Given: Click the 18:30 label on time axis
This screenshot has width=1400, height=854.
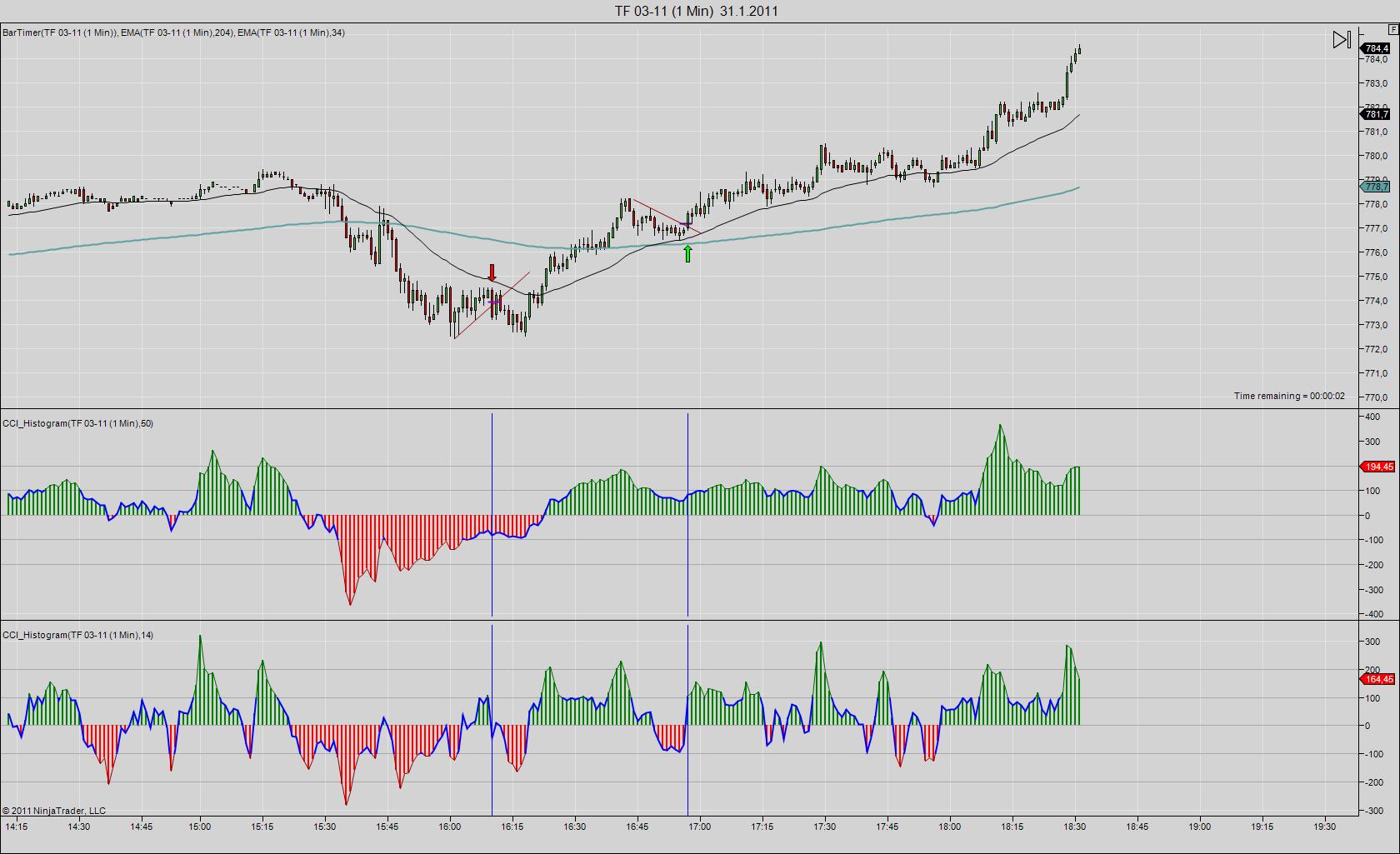Looking at the screenshot, I should pyautogui.click(x=1074, y=827).
